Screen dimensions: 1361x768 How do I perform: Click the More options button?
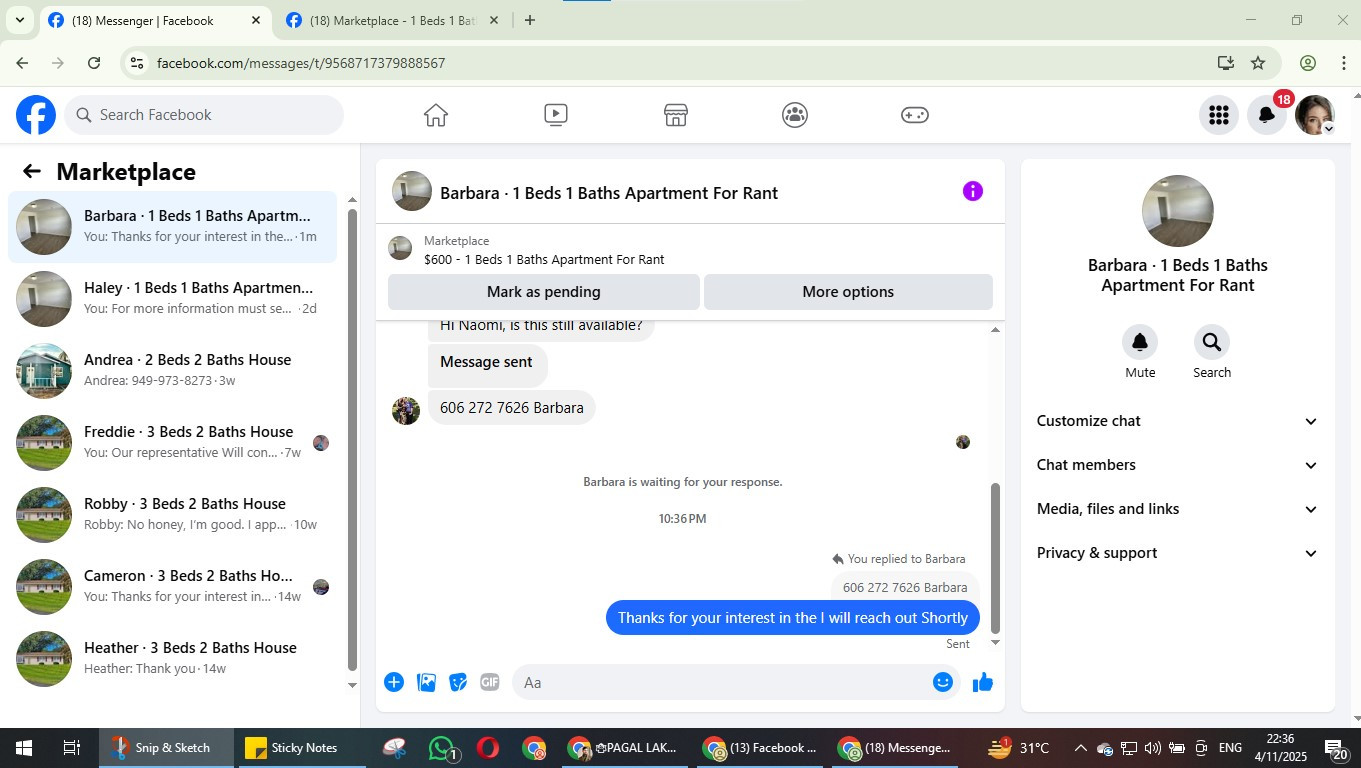(848, 292)
